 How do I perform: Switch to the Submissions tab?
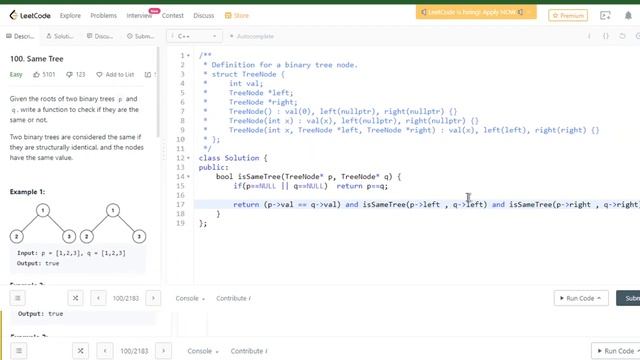[x=141, y=36]
